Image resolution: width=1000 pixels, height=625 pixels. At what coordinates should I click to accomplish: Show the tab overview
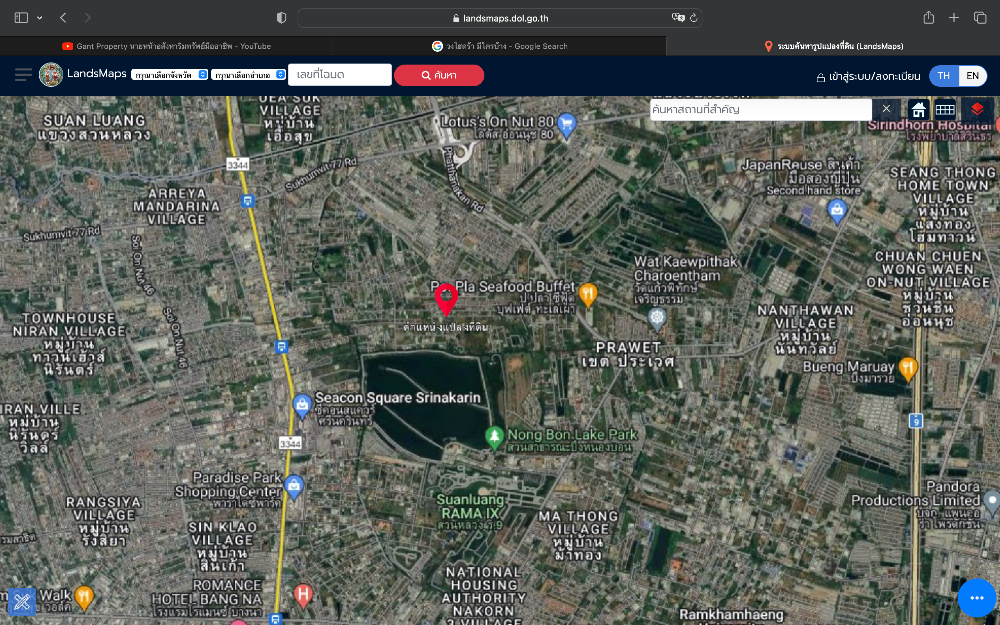coord(980,18)
